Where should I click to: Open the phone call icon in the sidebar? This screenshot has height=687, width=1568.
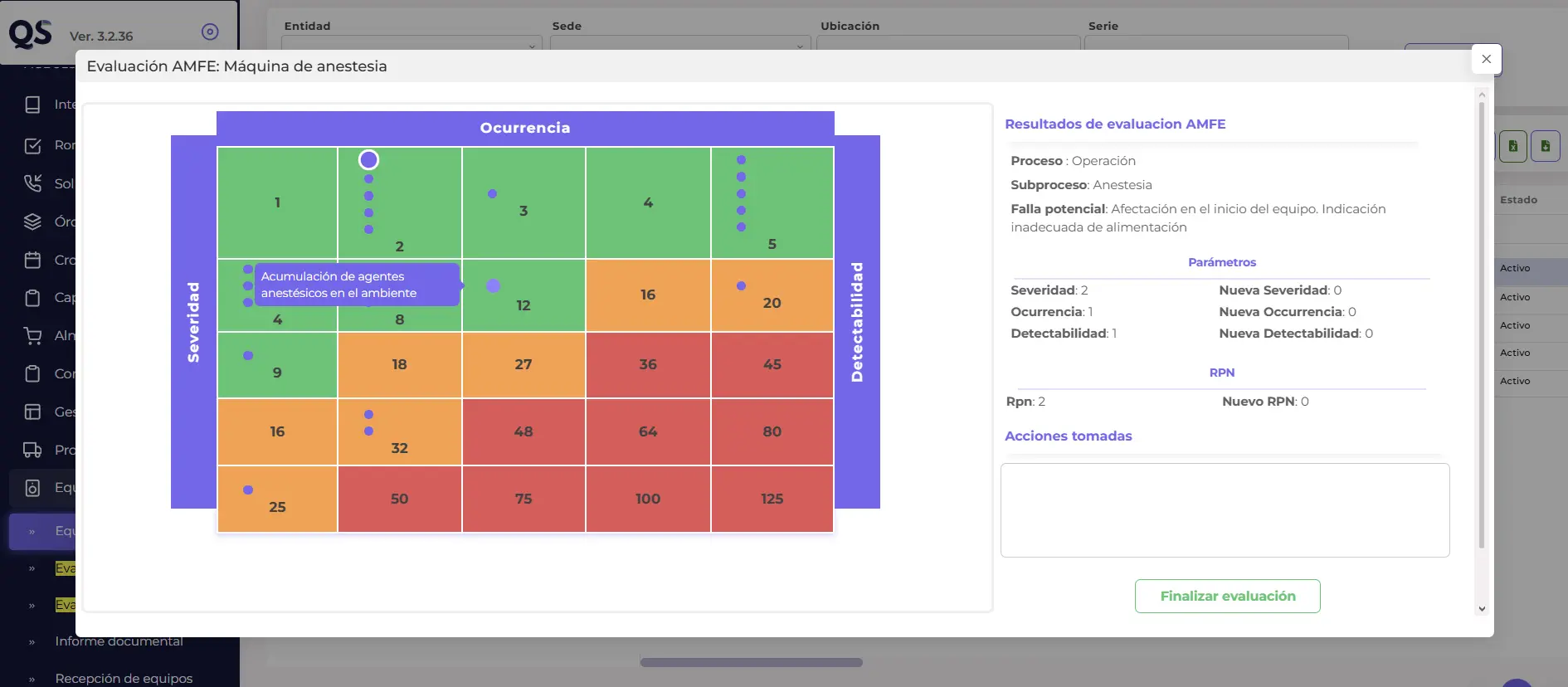[x=32, y=183]
